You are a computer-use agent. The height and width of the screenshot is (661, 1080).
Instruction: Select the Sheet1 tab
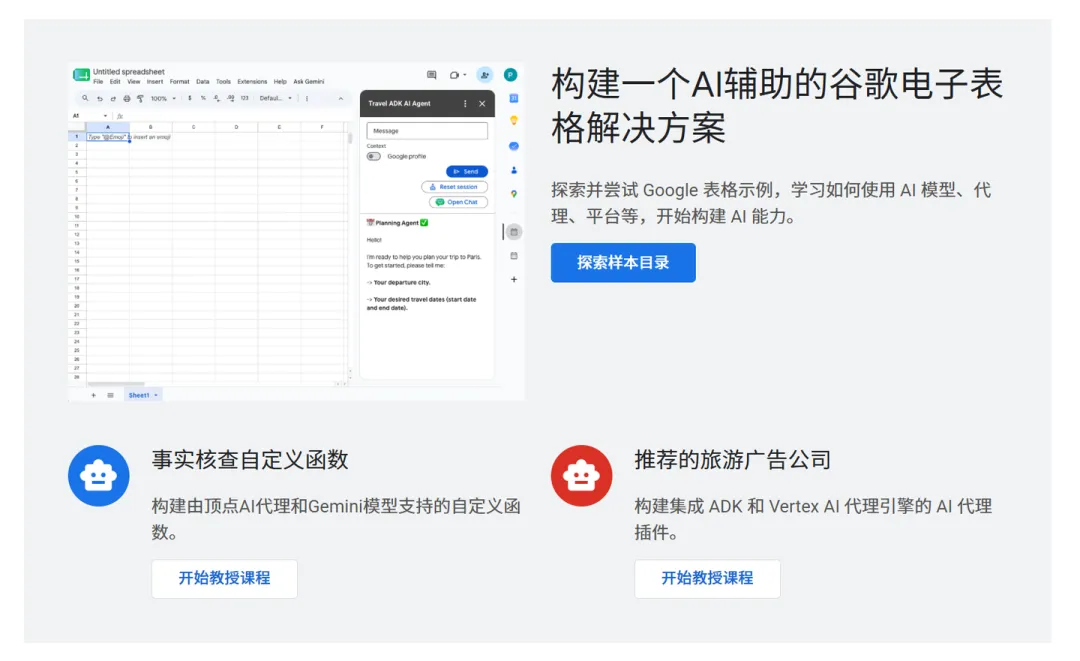pyautogui.click(x=143, y=395)
